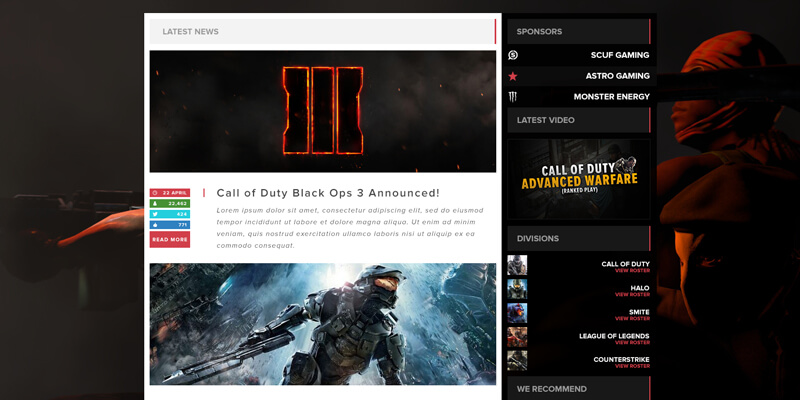Open the Call of Duty Black Ops 3 Announced headline
Screen dimensions: 800x400
point(328,193)
